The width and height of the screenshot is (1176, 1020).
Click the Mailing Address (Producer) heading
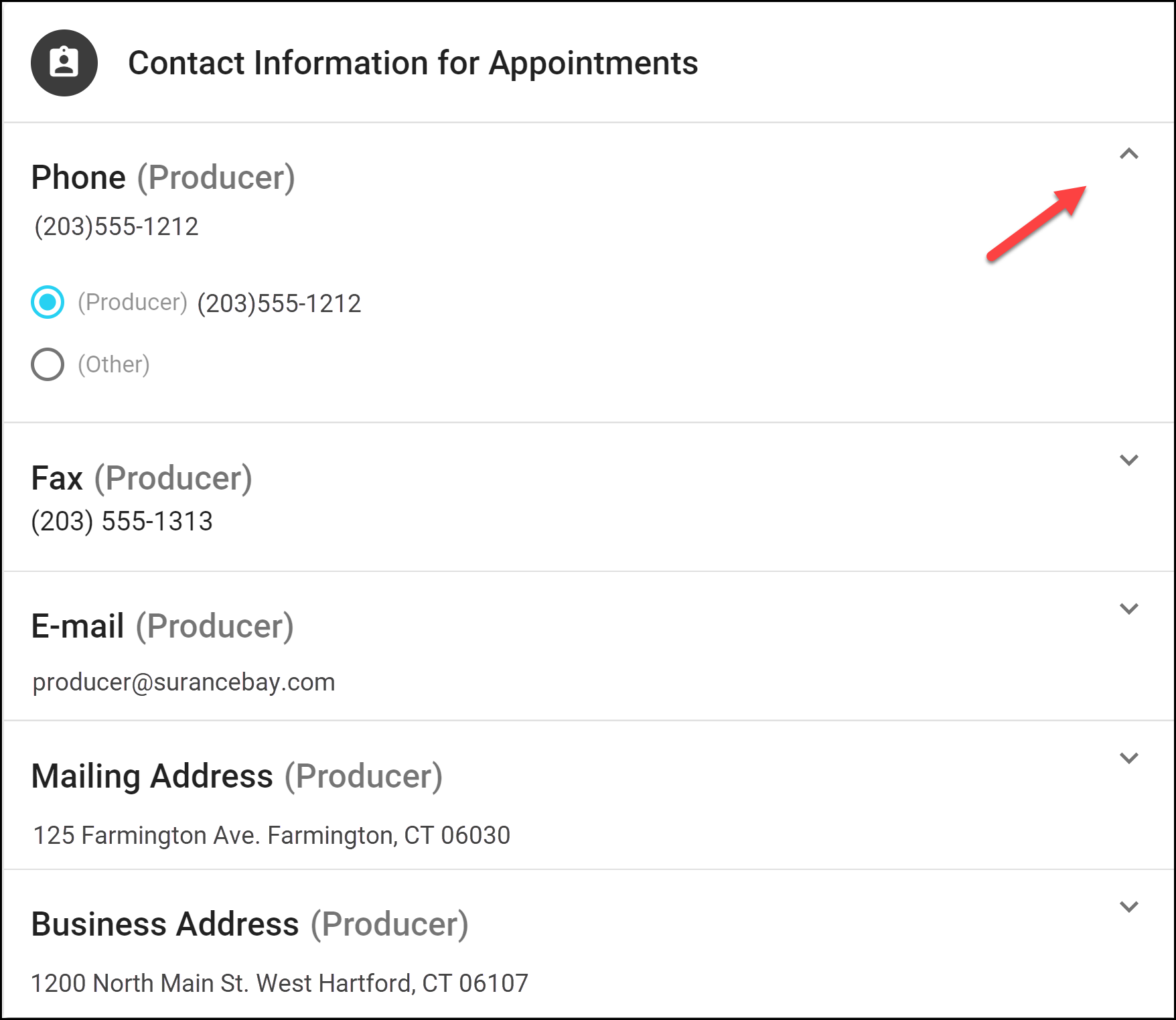237,776
